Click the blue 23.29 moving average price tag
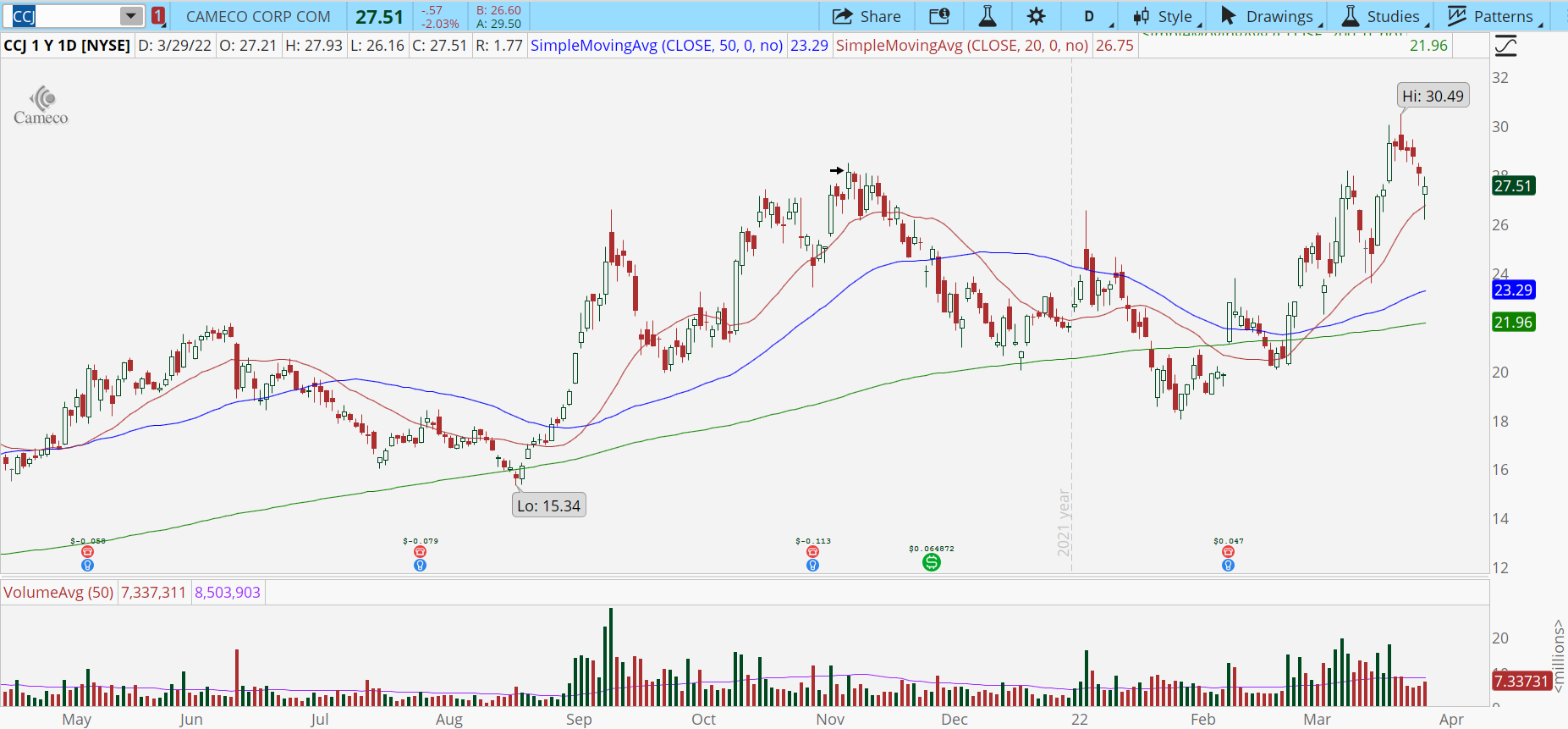 coord(1513,290)
